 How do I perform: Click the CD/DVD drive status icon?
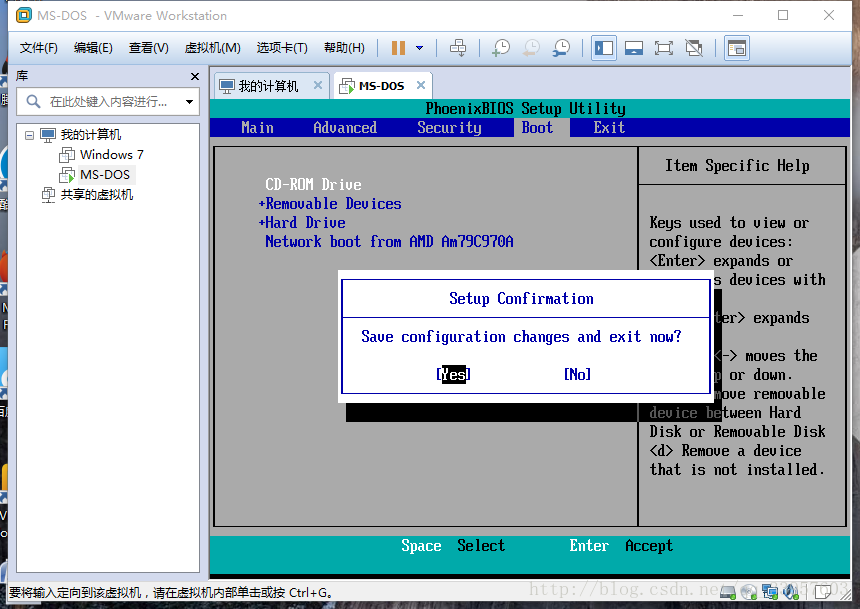(749, 592)
